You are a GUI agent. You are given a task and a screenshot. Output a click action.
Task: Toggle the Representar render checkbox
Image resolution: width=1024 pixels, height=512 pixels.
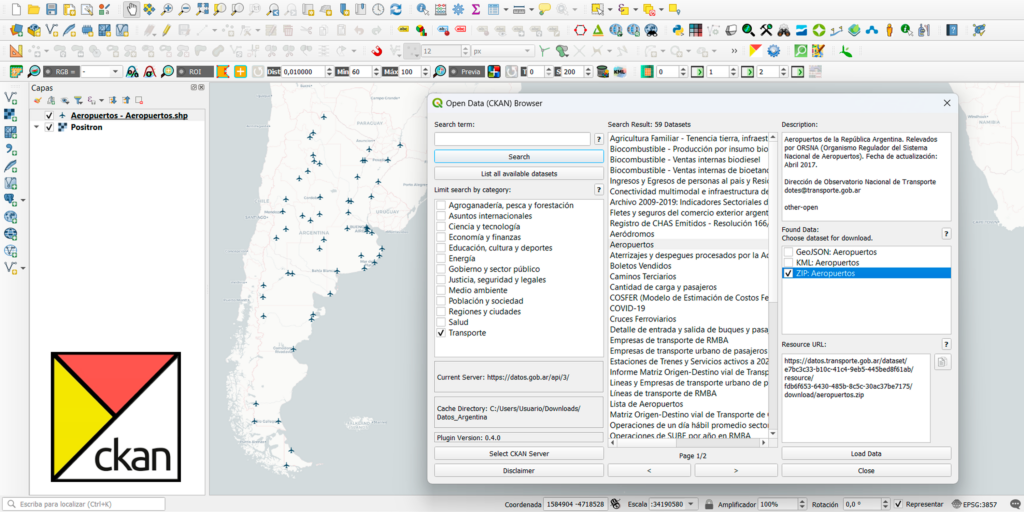click(x=899, y=504)
